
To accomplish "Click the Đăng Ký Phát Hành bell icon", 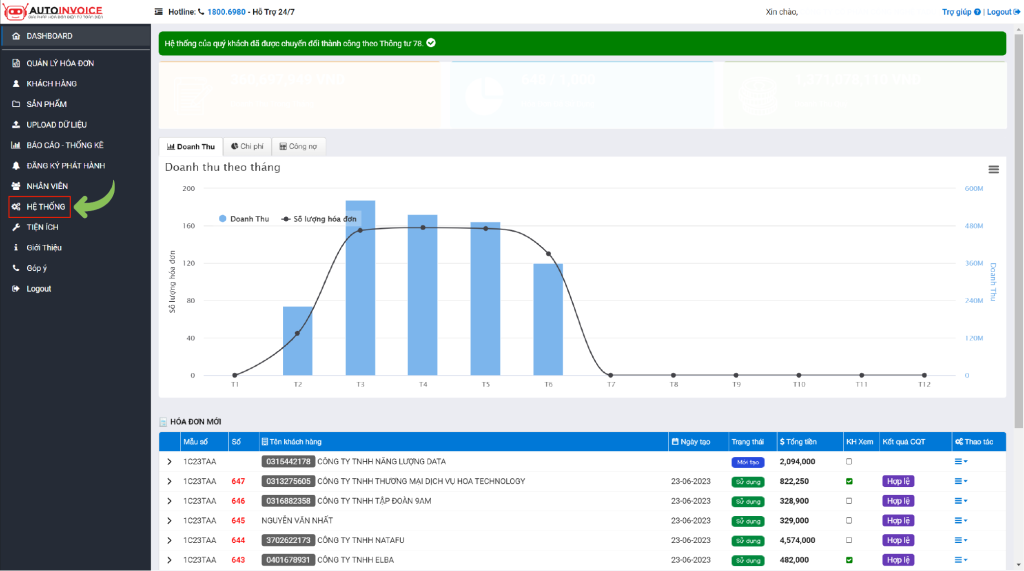I will pyautogui.click(x=16, y=165).
